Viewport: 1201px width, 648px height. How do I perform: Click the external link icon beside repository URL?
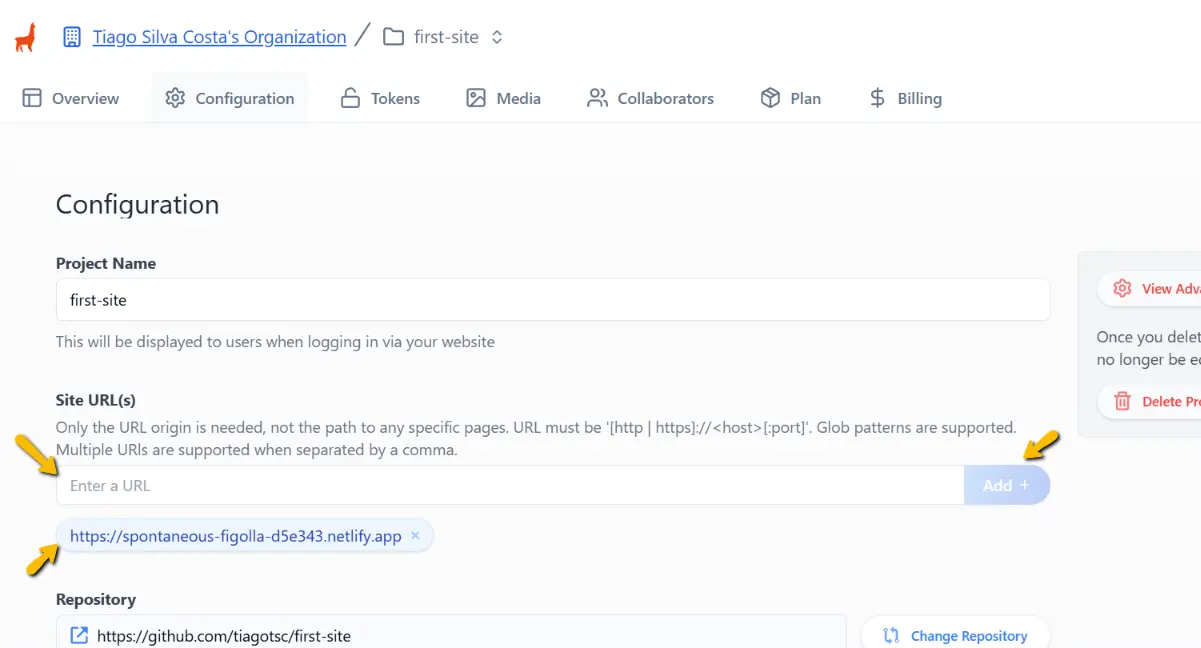[79, 636]
